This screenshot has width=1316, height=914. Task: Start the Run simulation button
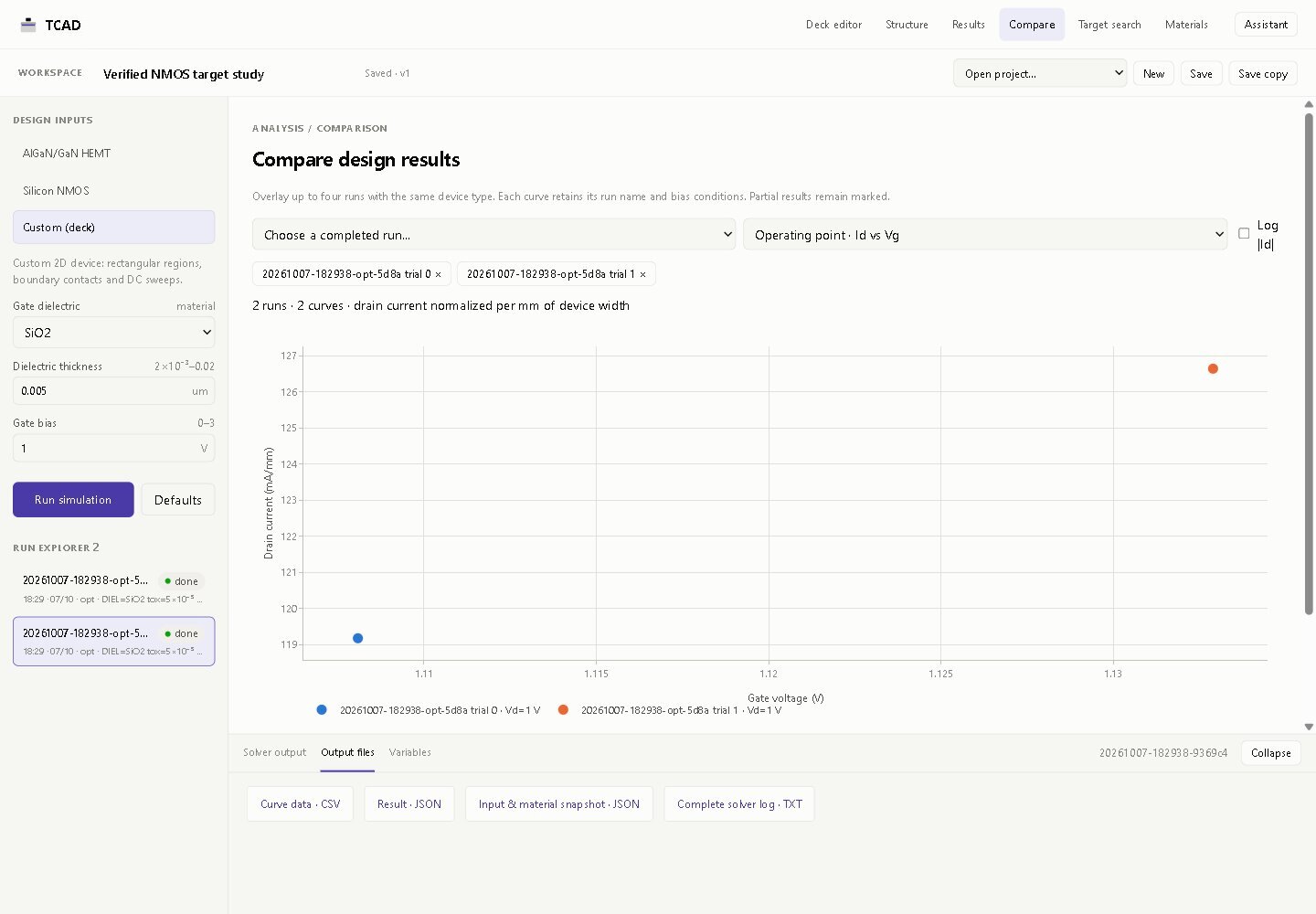pyautogui.click(x=73, y=500)
